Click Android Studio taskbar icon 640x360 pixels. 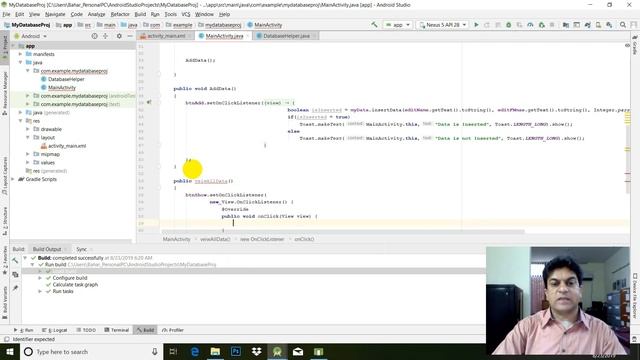tap(277, 351)
